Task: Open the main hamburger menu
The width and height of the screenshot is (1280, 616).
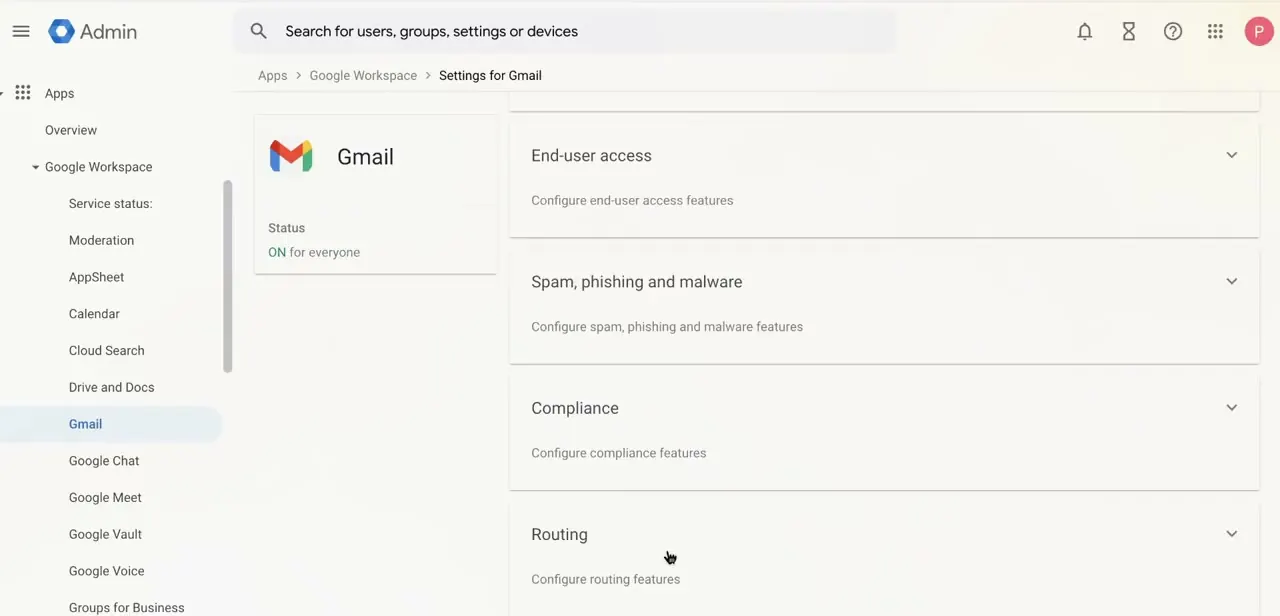Action: point(21,31)
